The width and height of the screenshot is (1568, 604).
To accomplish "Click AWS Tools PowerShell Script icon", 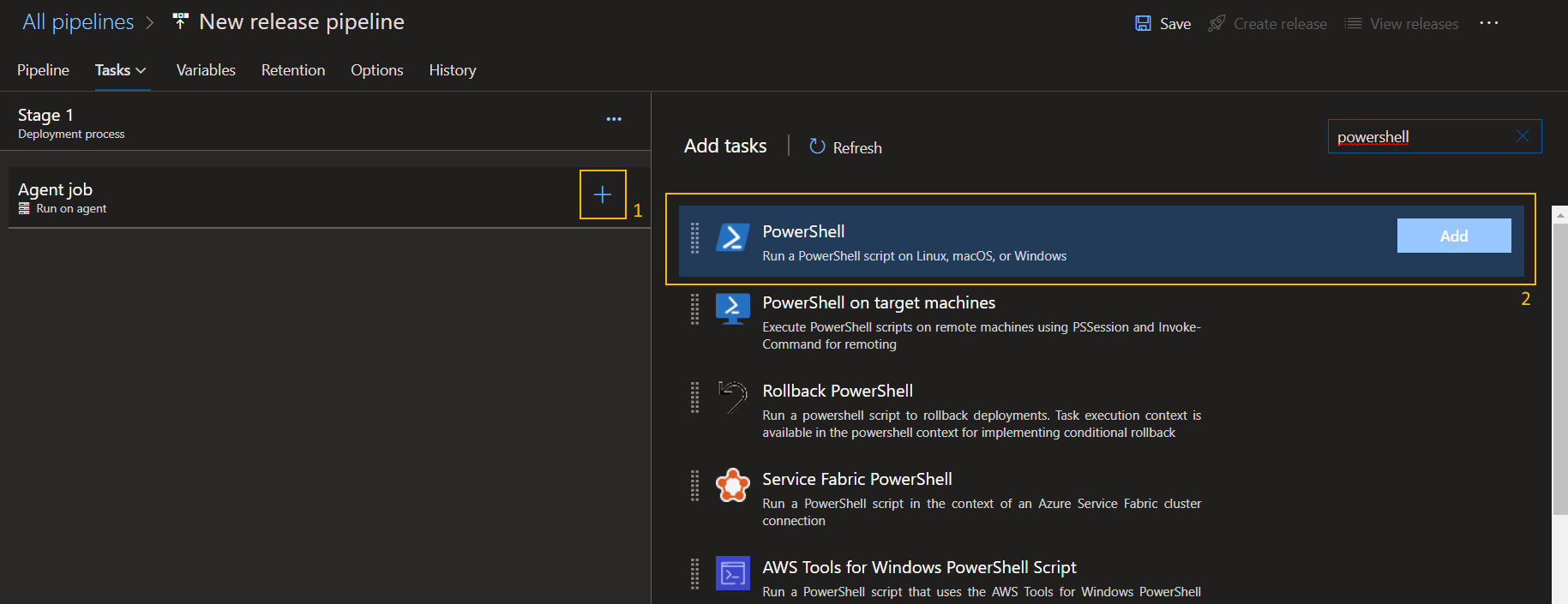I will pyautogui.click(x=733, y=573).
